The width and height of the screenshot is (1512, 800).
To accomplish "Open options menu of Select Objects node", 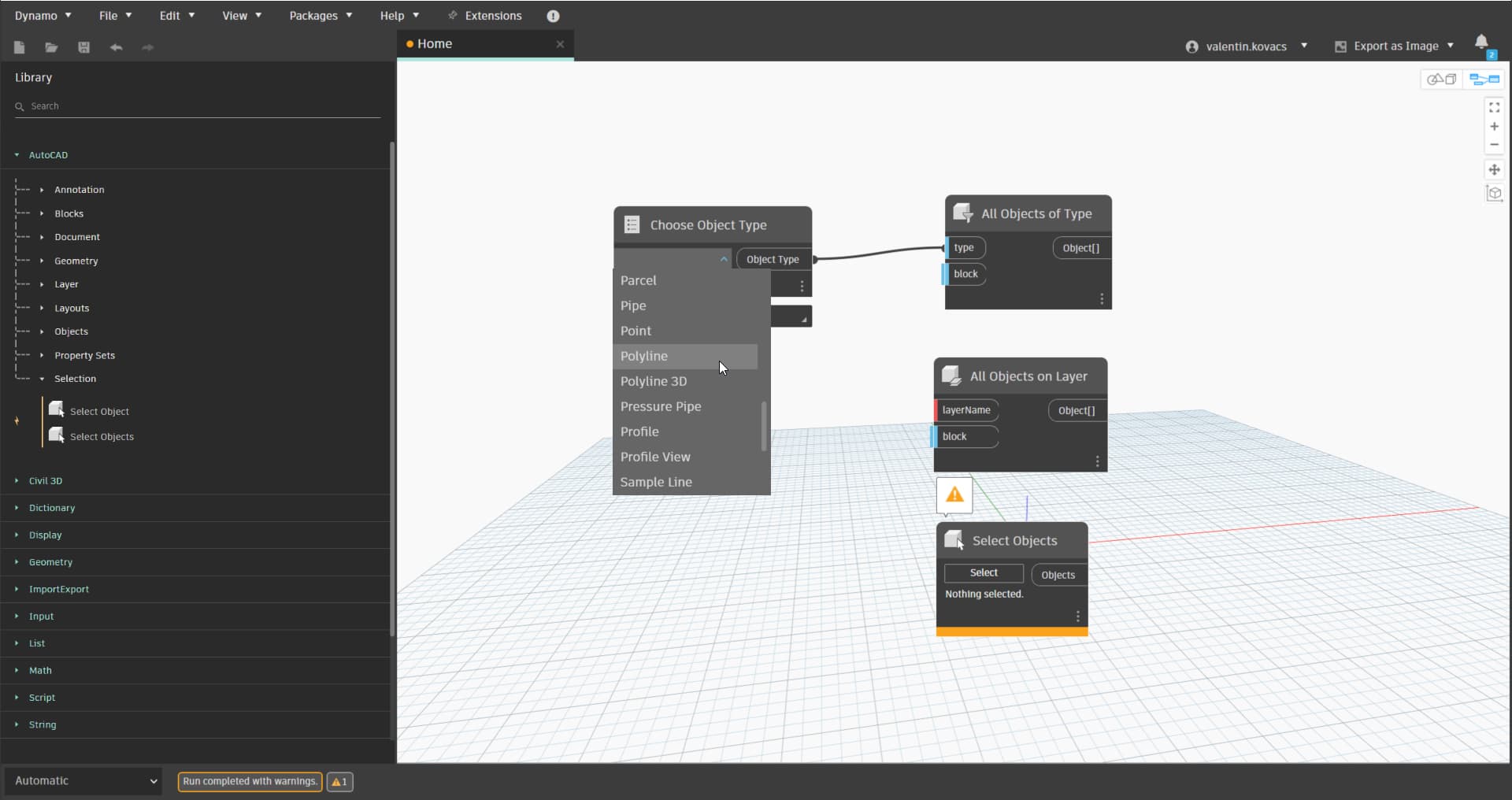I will coord(1078,616).
